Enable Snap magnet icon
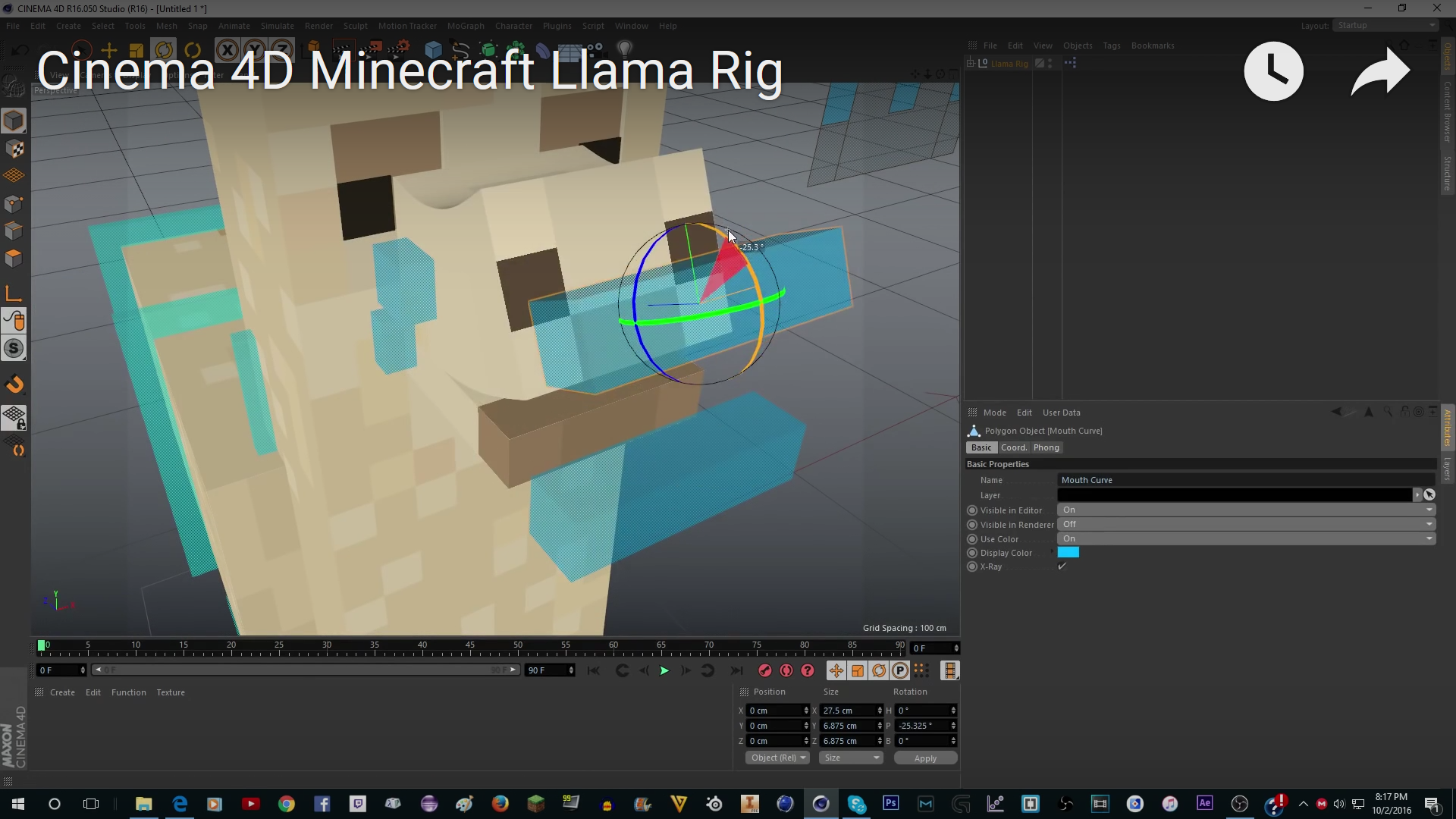Screen dimensions: 1456x819 (14, 384)
